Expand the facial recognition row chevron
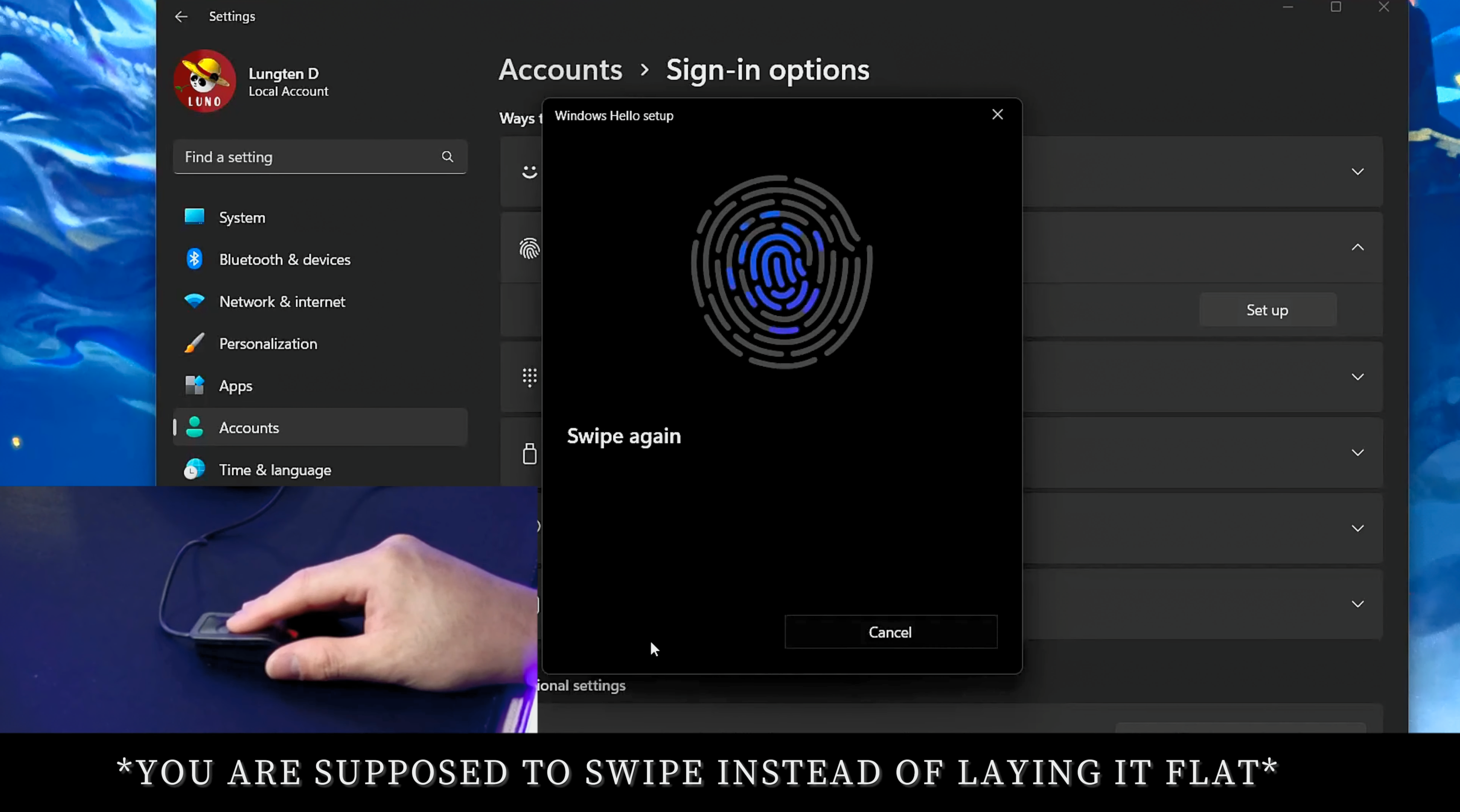Screen dimensions: 1460x812 [x=1357, y=172]
